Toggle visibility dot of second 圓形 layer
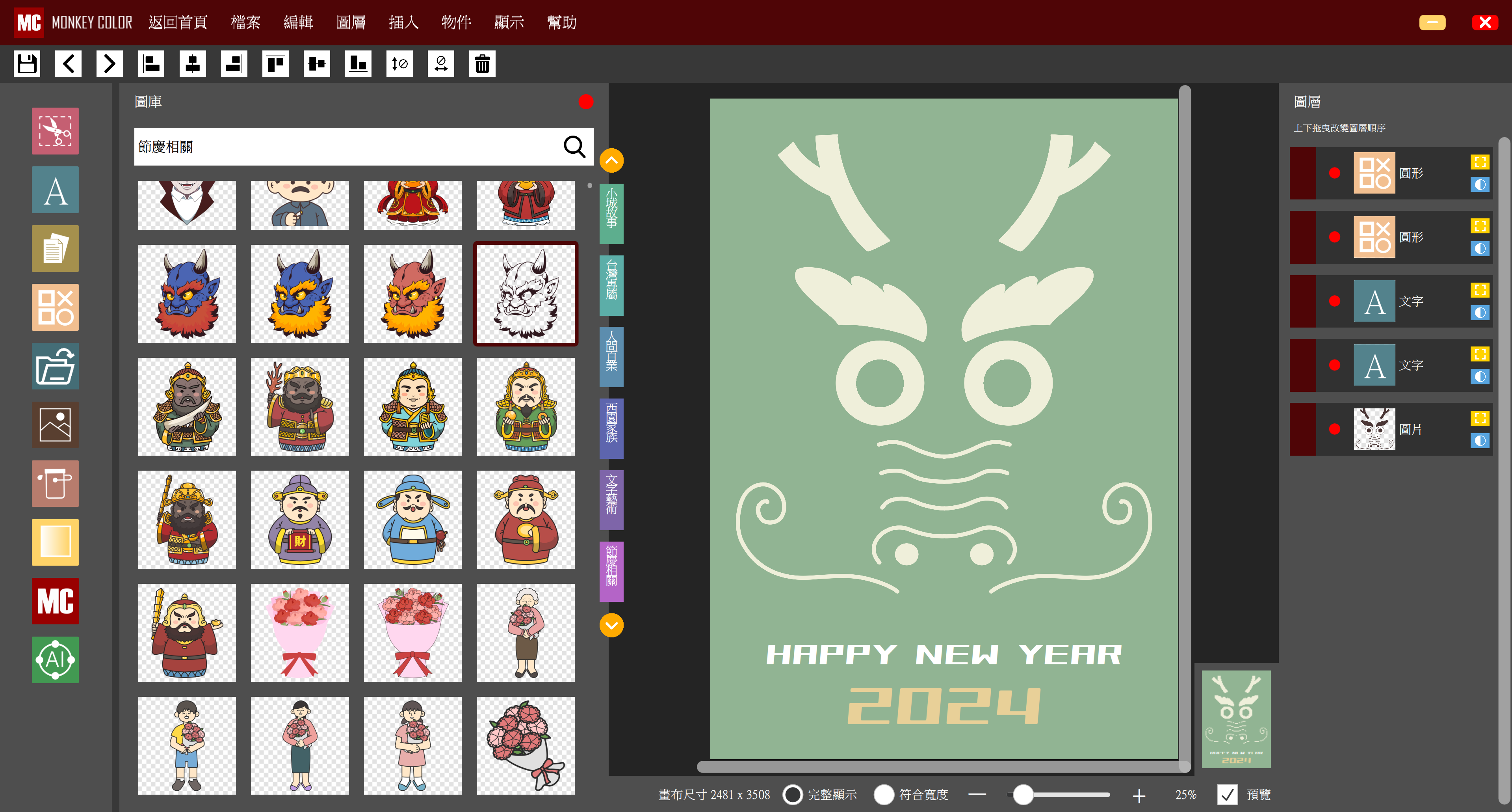The image size is (1512, 812). 1335,237
